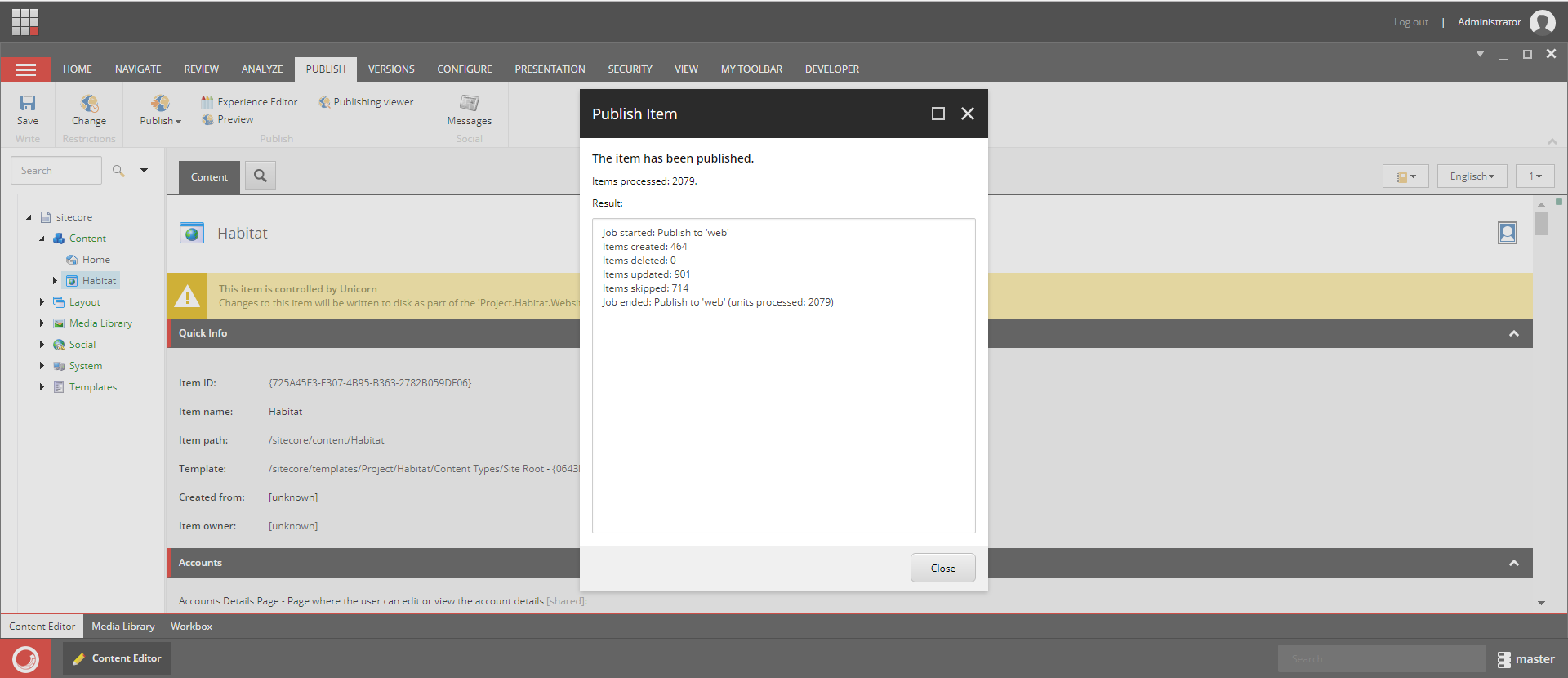Click the Messages social icon
This screenshot has width=1568, height=678.
point(470,103)
